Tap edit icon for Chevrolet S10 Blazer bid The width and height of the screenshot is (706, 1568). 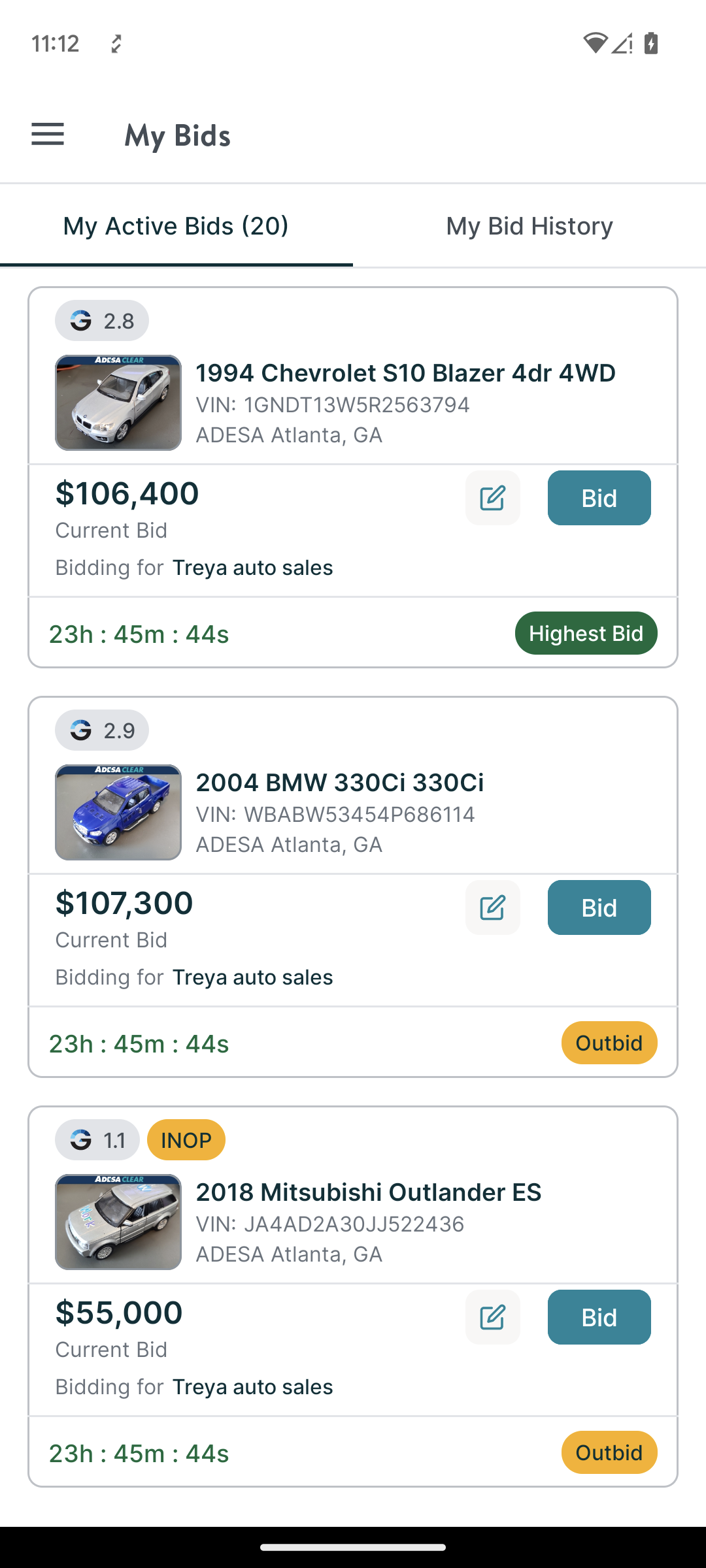pos(492,498)
